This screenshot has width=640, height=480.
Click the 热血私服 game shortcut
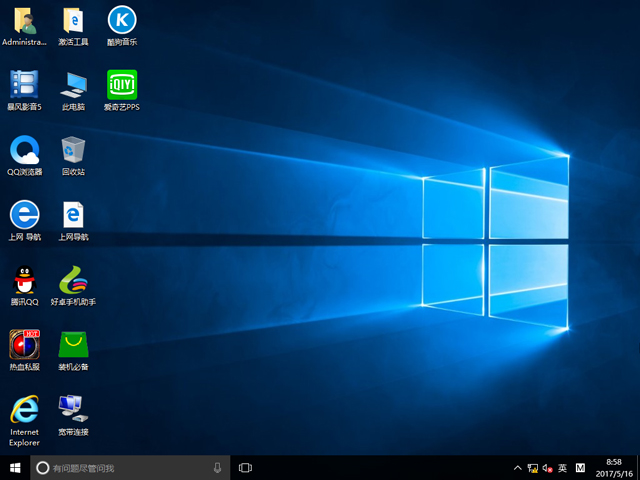point(24,345)
